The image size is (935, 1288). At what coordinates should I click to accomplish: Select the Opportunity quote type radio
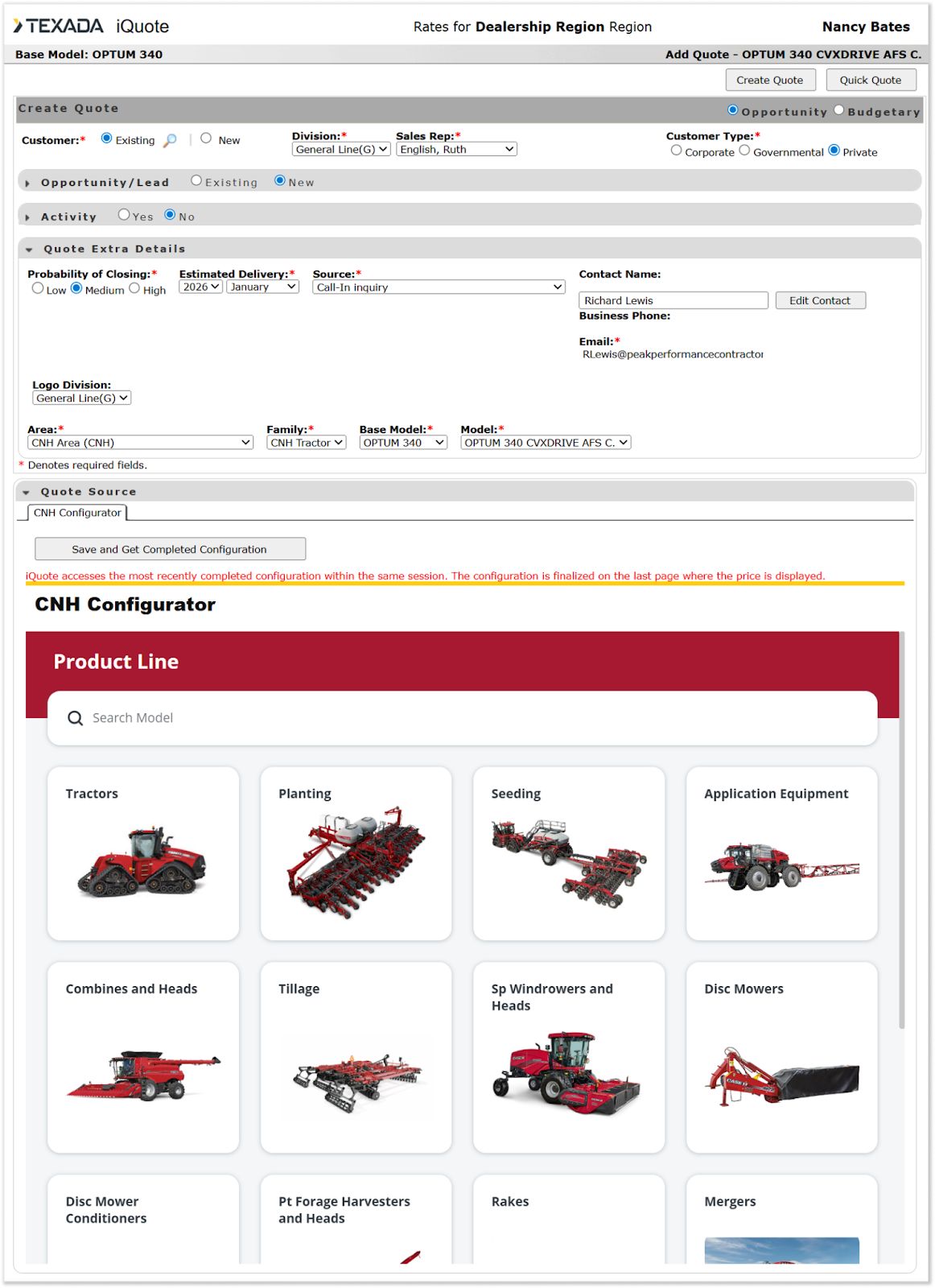tap(732, 110)
